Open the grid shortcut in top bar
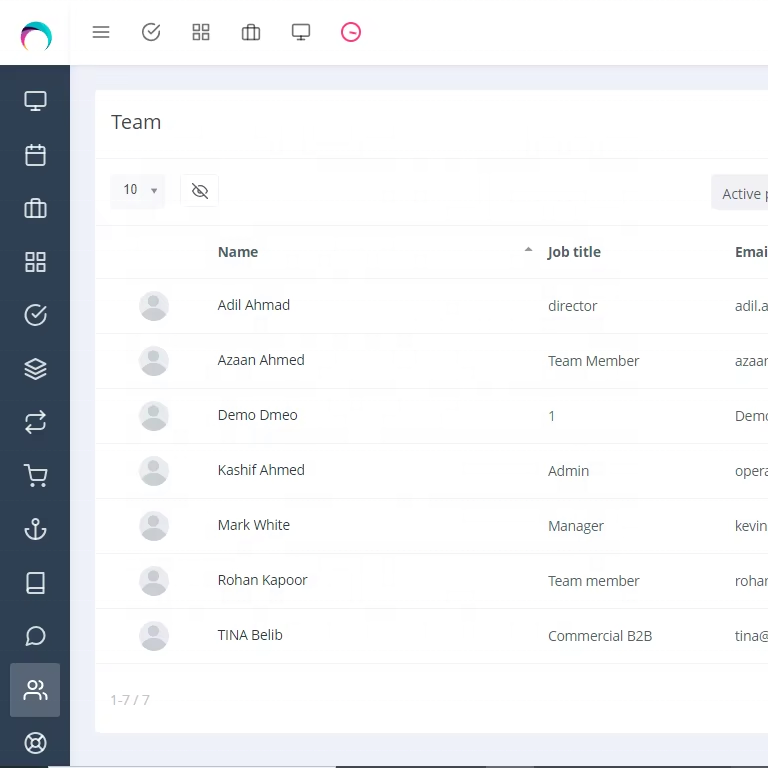 click(201, 32)
